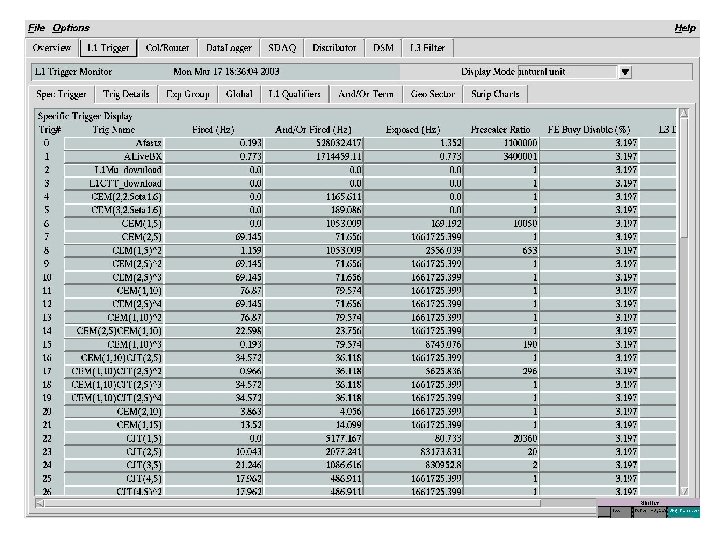Switch to the Geo Sector sub-tab
The height and width of the screenshot is (540, 720).
pyautogui.click(x=433, y=94)
